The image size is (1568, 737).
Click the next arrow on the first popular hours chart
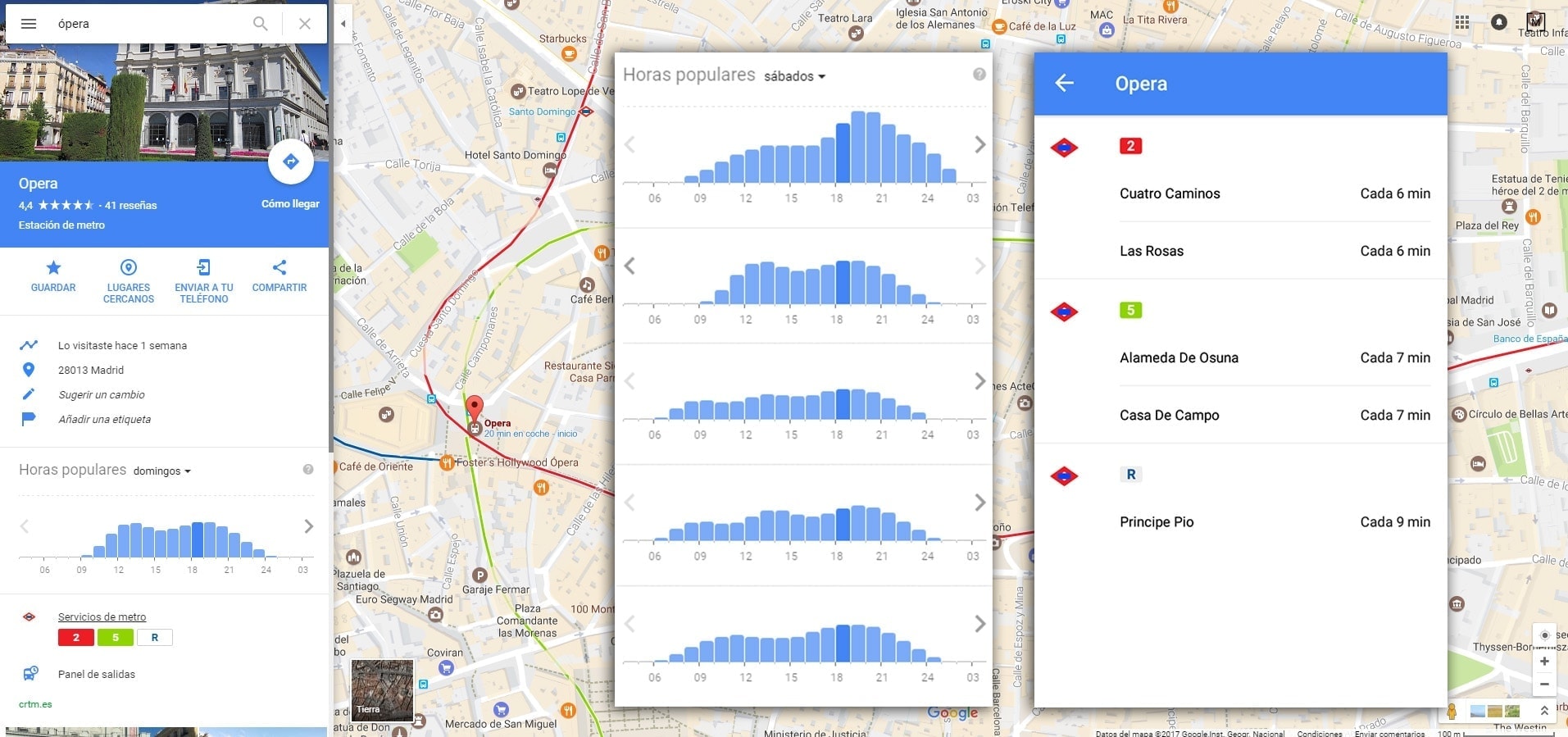pos(979,145)
